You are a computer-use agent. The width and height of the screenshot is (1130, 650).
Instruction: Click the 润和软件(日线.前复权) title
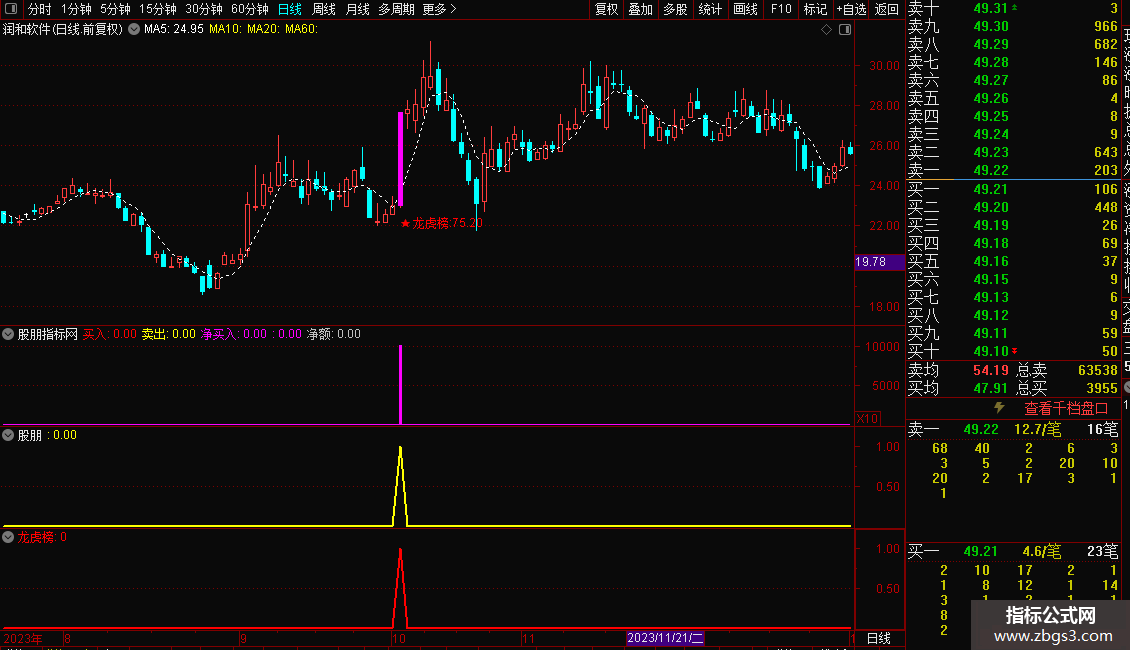click(63, 29)
